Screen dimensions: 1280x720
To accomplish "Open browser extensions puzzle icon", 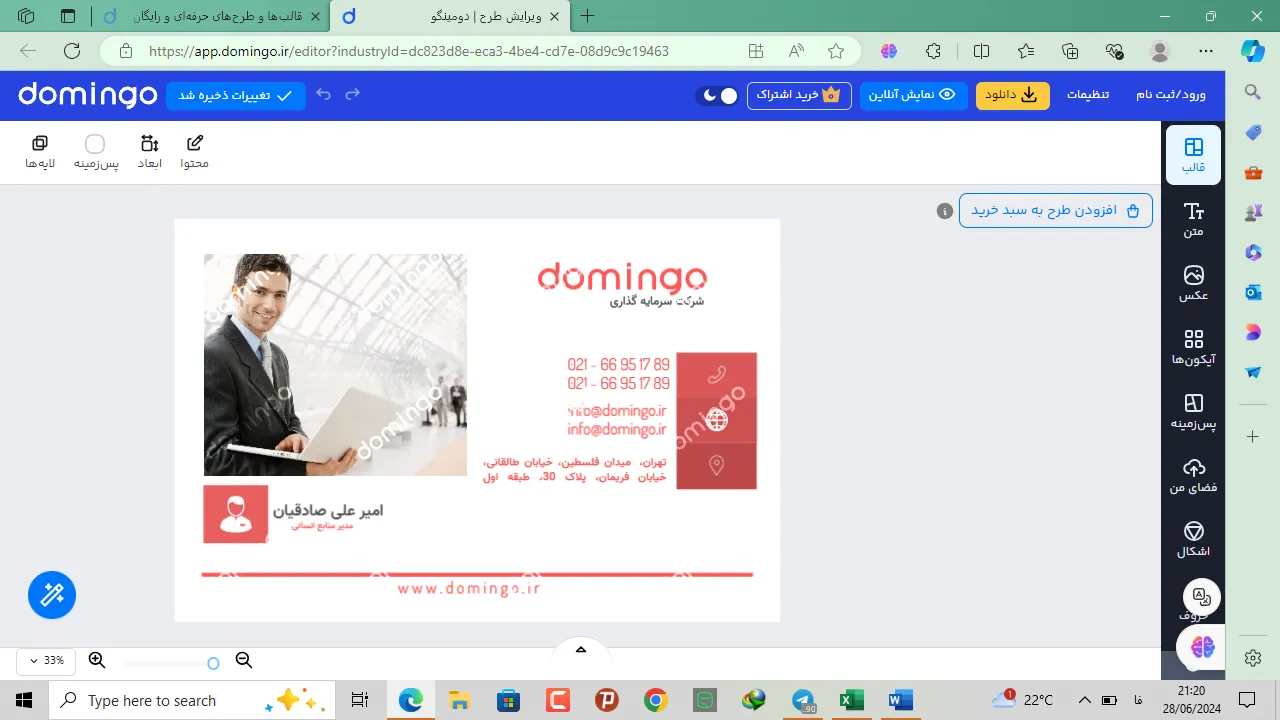I will coord(933,51).
